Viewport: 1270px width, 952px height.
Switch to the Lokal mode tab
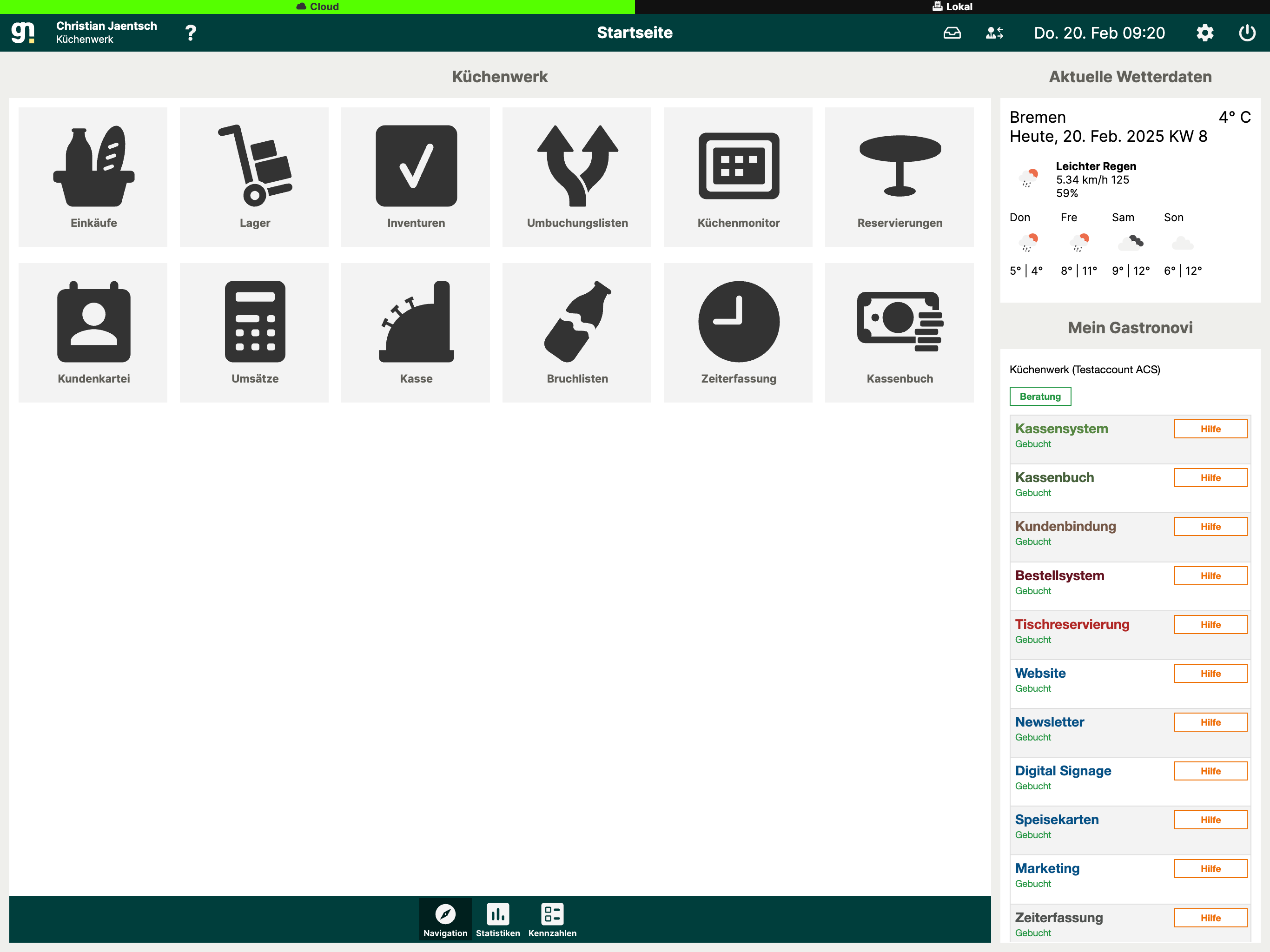click(x=952, y=7)
